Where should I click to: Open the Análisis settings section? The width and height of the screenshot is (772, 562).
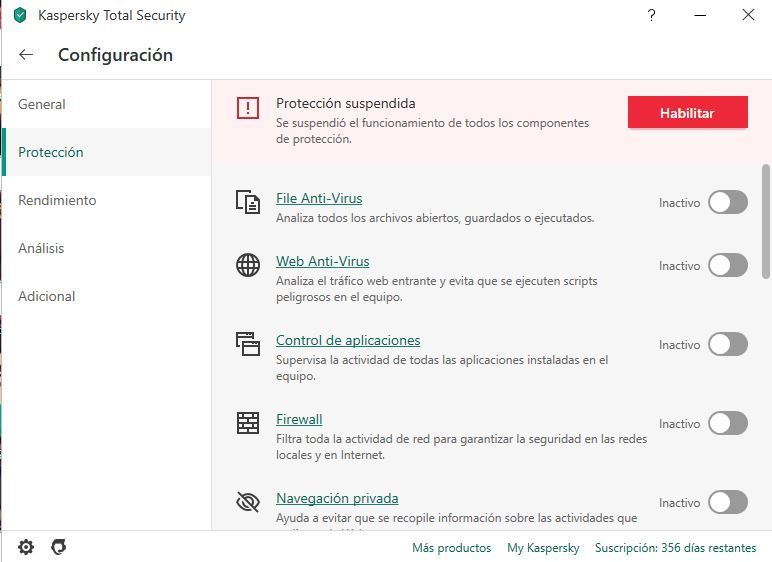pyautogui.click(x=41, y=248)
